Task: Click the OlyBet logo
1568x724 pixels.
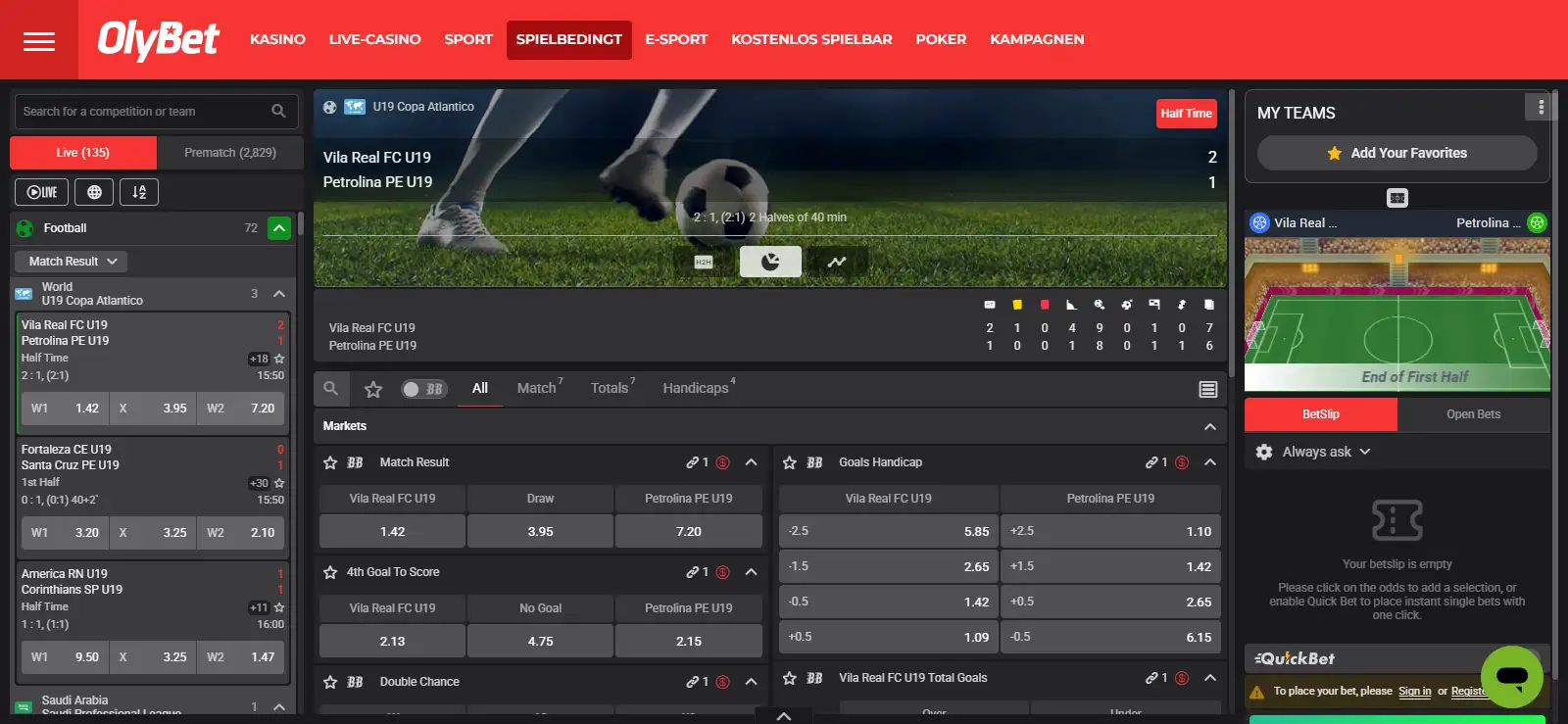Action: click(x=158, y=39)
